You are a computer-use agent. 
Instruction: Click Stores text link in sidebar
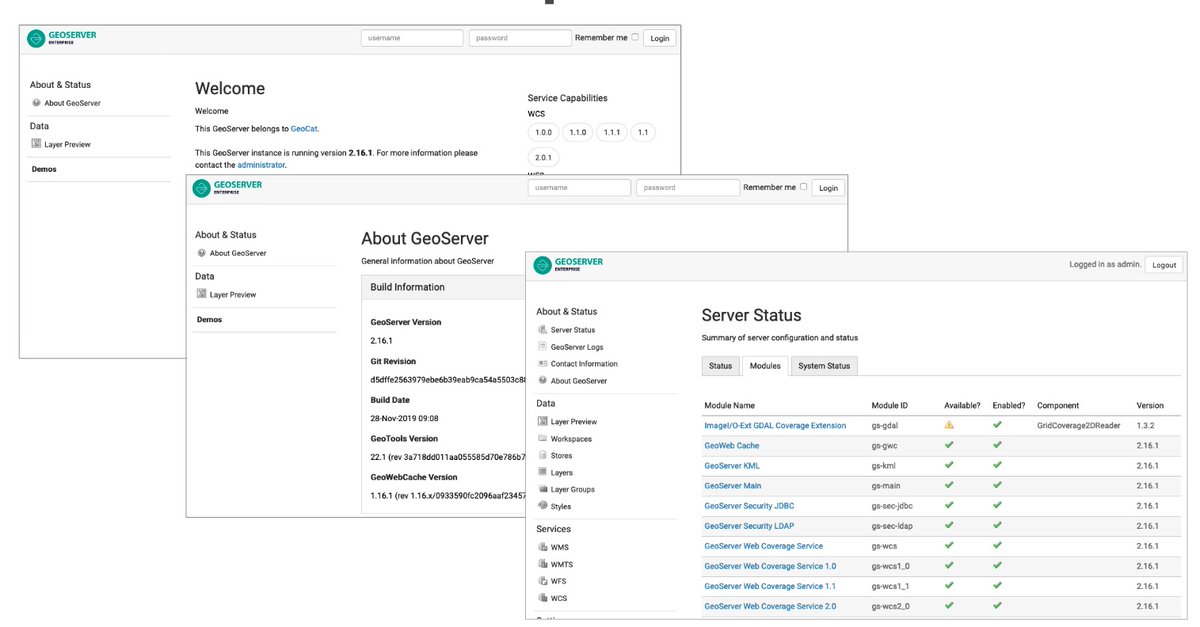point(562,456)
